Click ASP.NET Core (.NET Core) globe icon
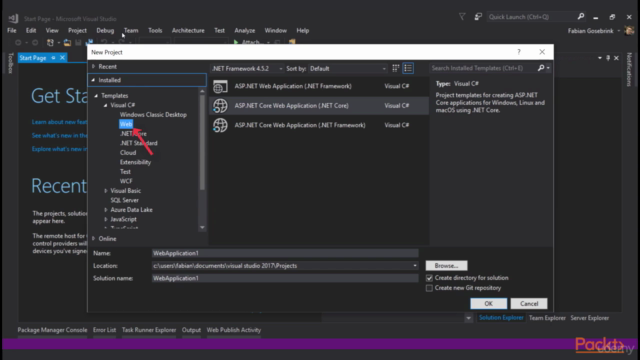Viewport: 640px width, 360px height. pos(220,106)
